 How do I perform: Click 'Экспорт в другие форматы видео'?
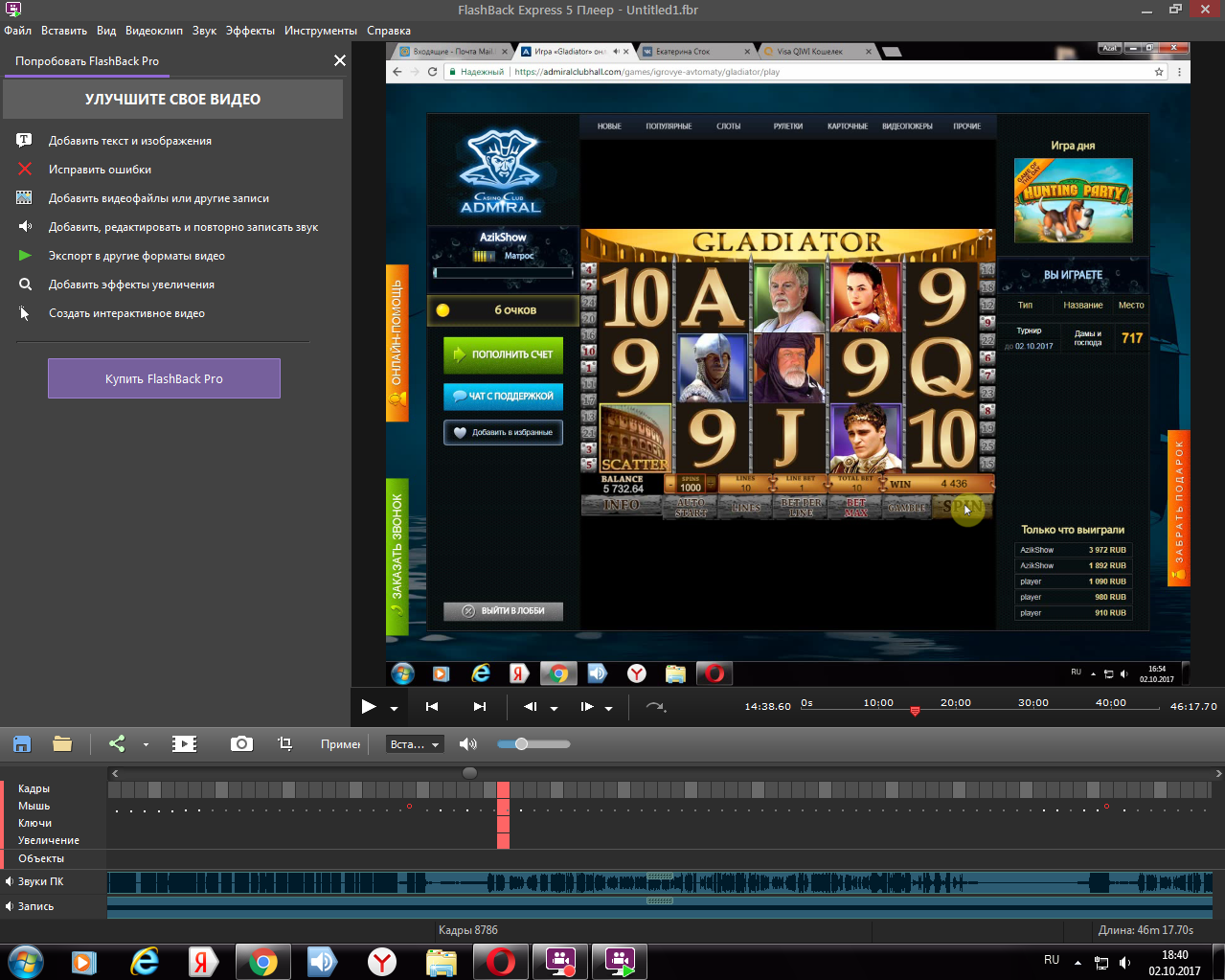click(137, 256)
